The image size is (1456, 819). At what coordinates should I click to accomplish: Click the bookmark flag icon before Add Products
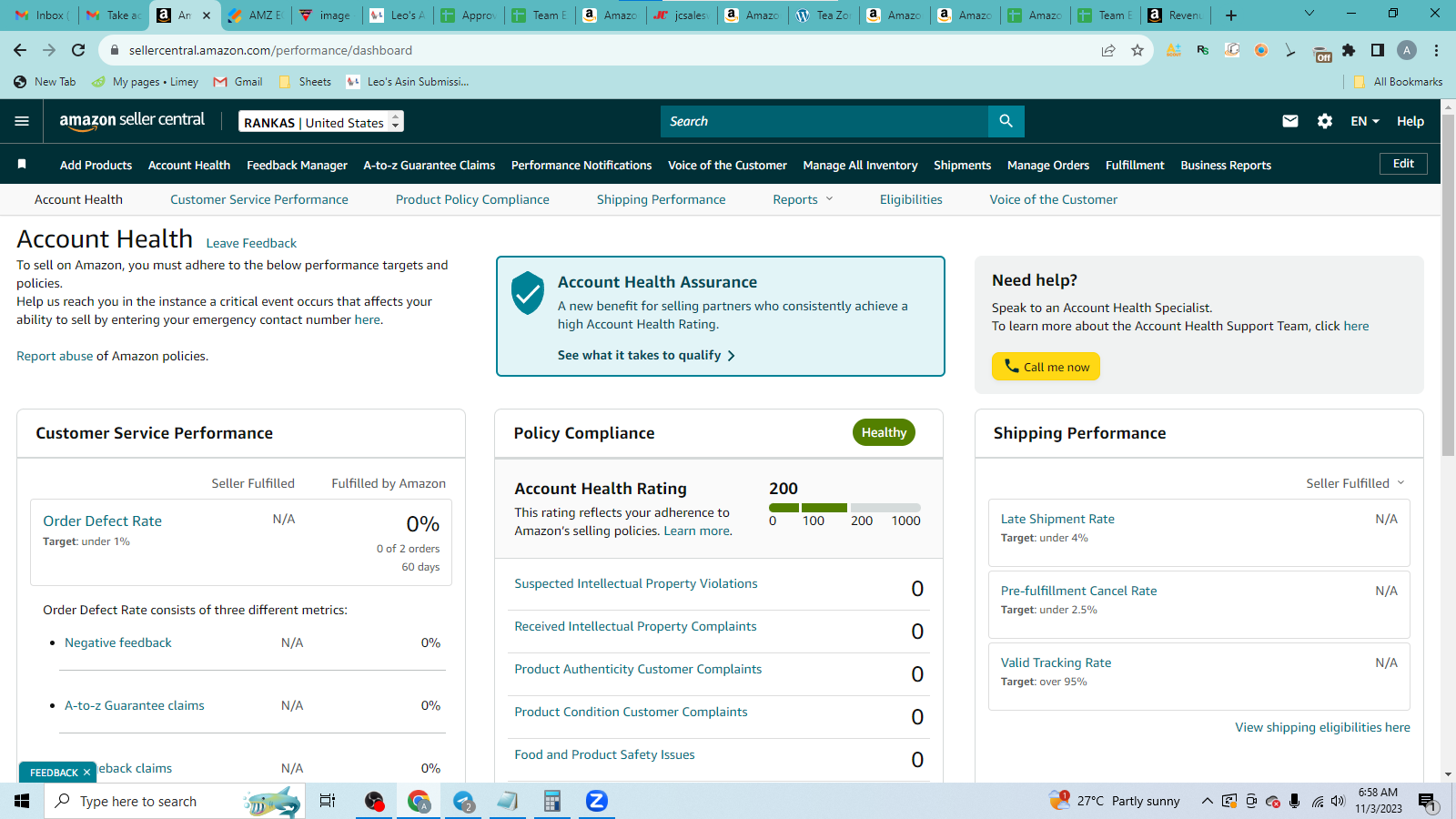(x=22, y=165)
